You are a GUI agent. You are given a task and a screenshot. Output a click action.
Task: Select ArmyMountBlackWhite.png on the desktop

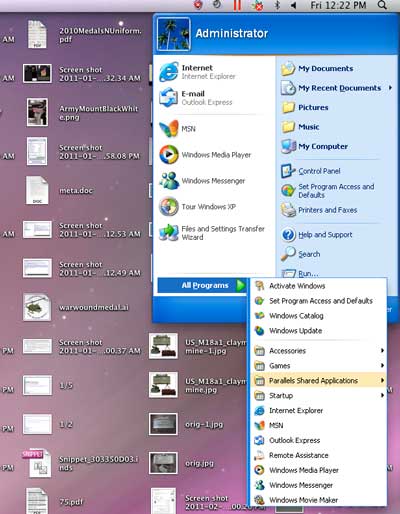[37, 112]
